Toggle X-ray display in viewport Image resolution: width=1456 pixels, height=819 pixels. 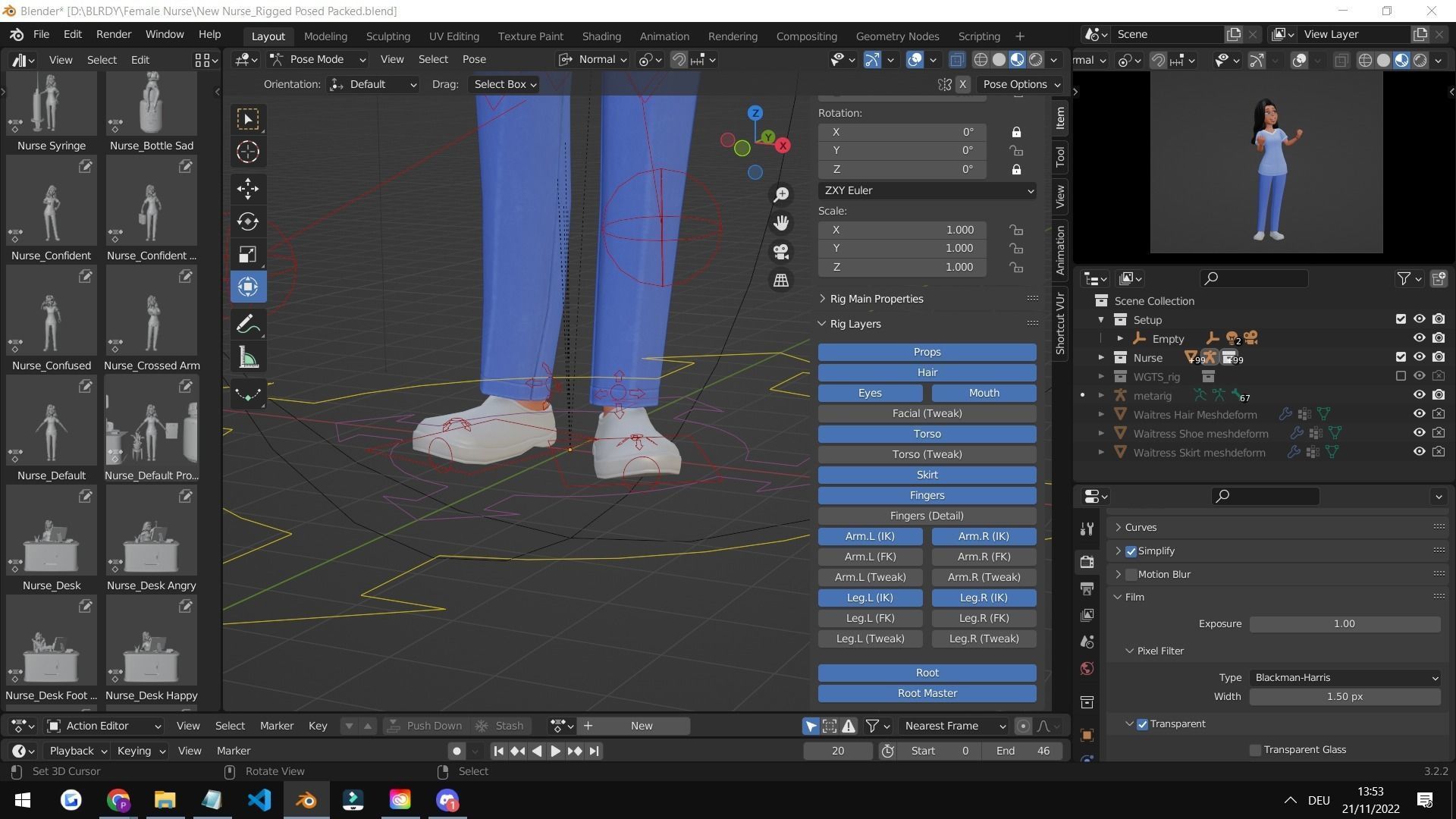tap(957, 60)
